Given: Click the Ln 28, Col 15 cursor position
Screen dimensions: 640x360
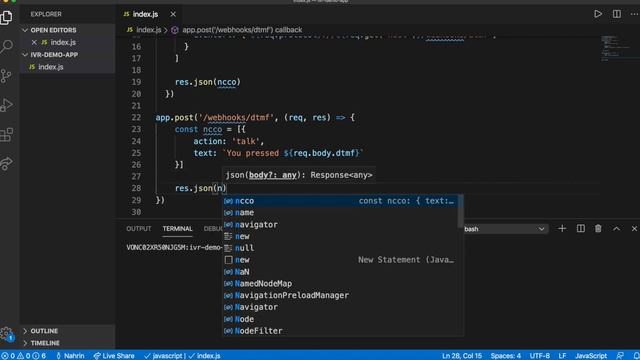Looking at the screenshot, I should pyautogui.click(x=462, y=356).
